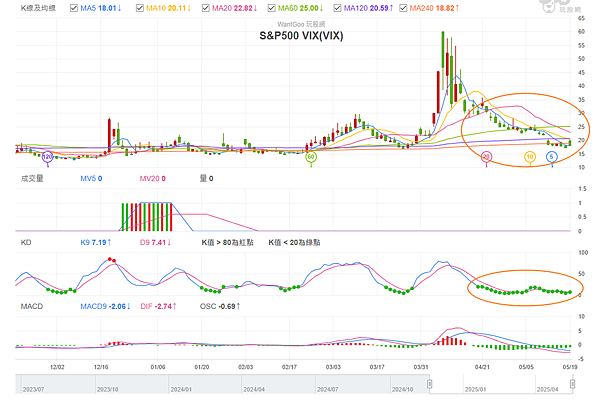600x400 pixels.
Task: Click the MA120 20.59 value label
Action: pos(368,8)
